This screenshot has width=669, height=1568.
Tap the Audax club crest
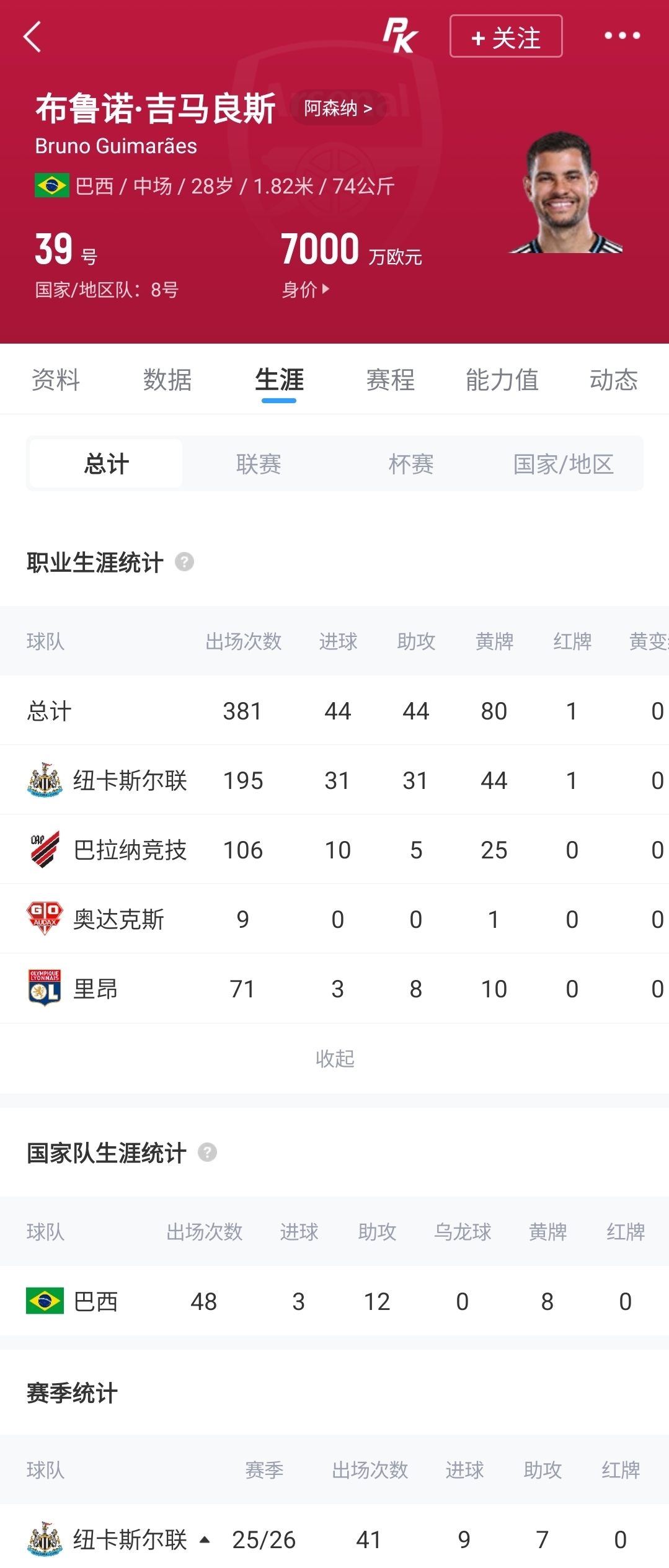[x=45, y=919]
